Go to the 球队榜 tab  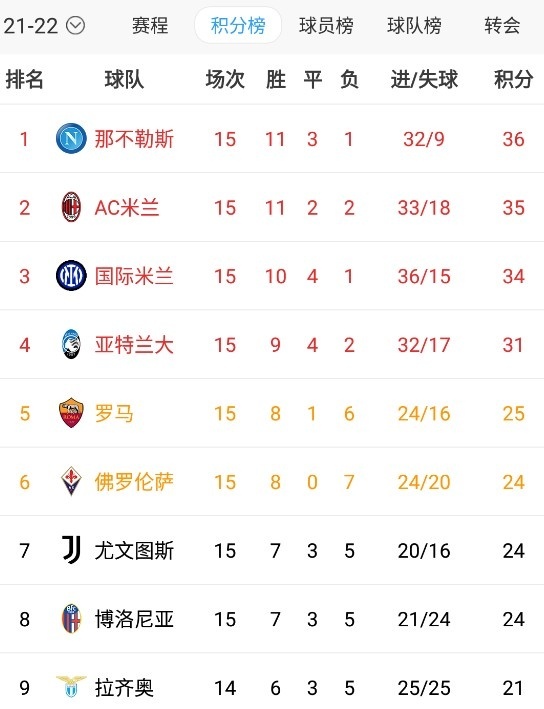point(414,25)
